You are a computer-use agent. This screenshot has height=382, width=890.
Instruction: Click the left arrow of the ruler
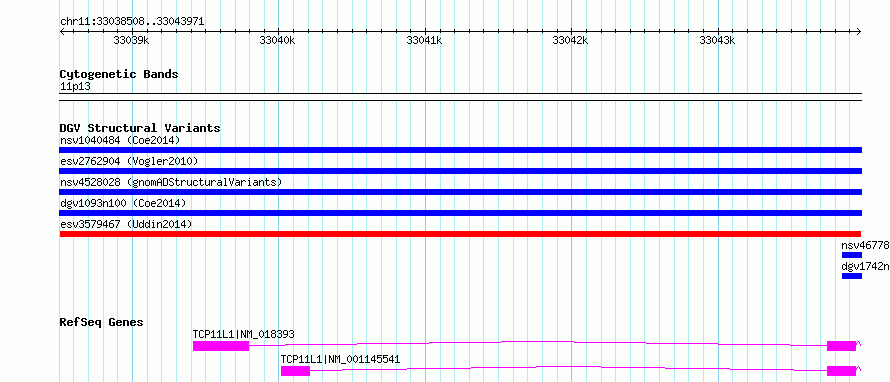[62, 32]
